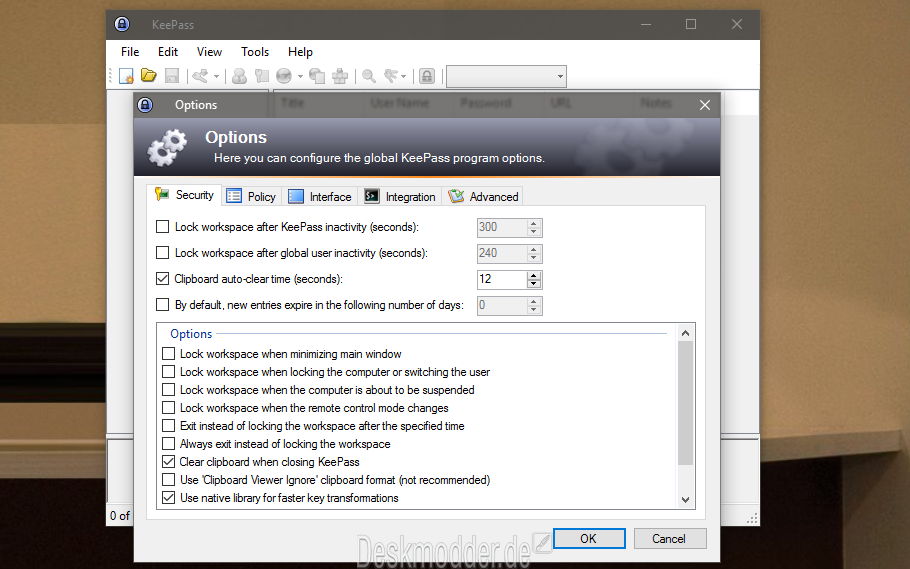
Task: Click the KeePass main window title bar lock icon
Action: pos(122,24)
